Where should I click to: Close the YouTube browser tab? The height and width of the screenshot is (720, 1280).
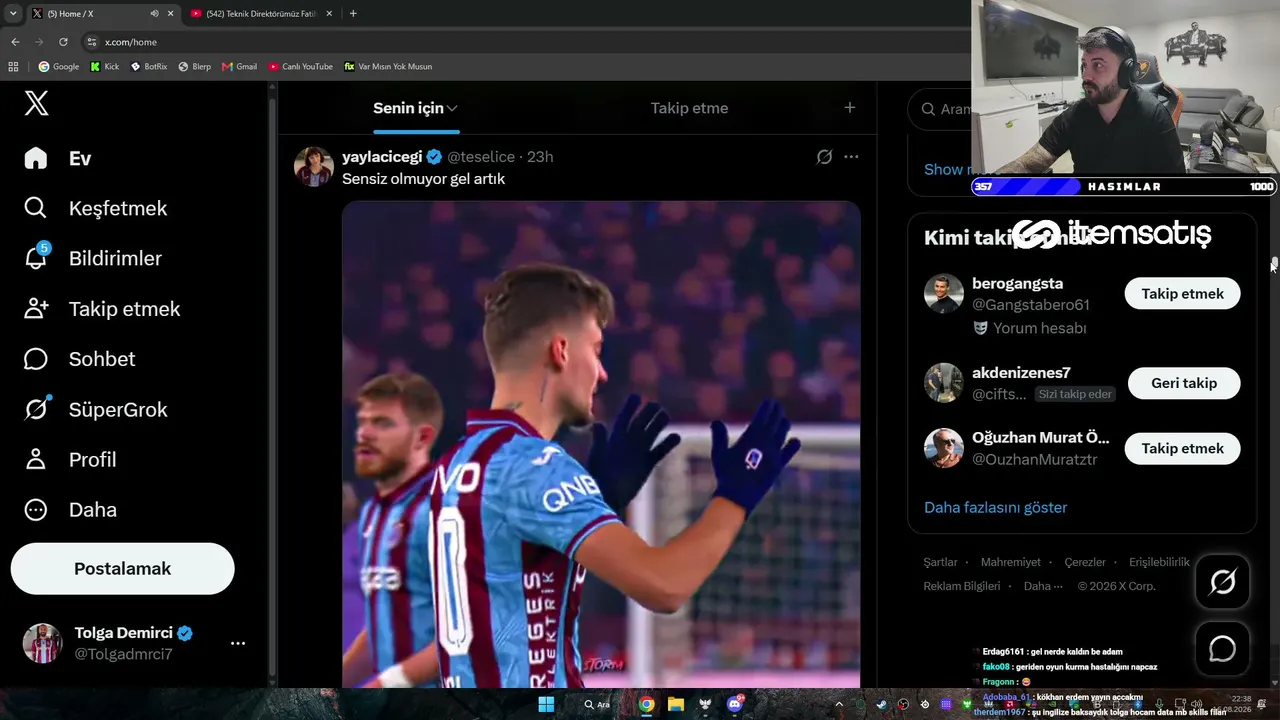pyautogui.click(x=329, y=14)
